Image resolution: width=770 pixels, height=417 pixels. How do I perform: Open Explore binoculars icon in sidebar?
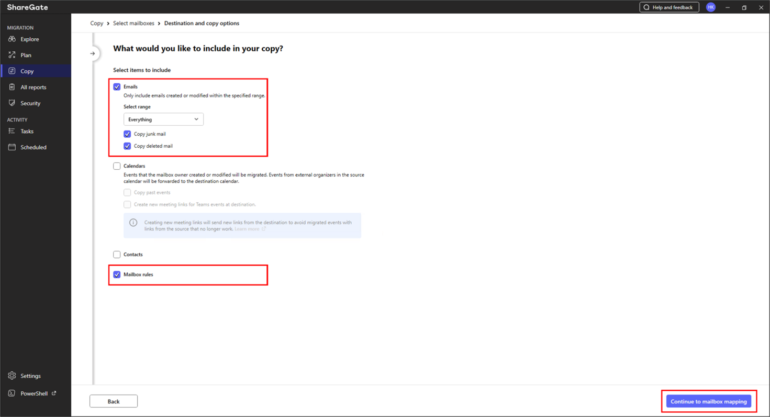click(x=11, y=39)
